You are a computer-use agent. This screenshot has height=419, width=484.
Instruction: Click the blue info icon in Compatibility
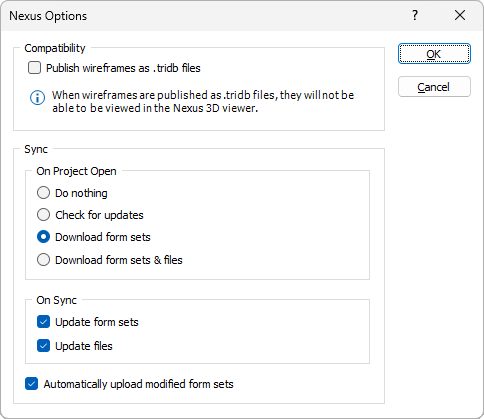[37, 98]
